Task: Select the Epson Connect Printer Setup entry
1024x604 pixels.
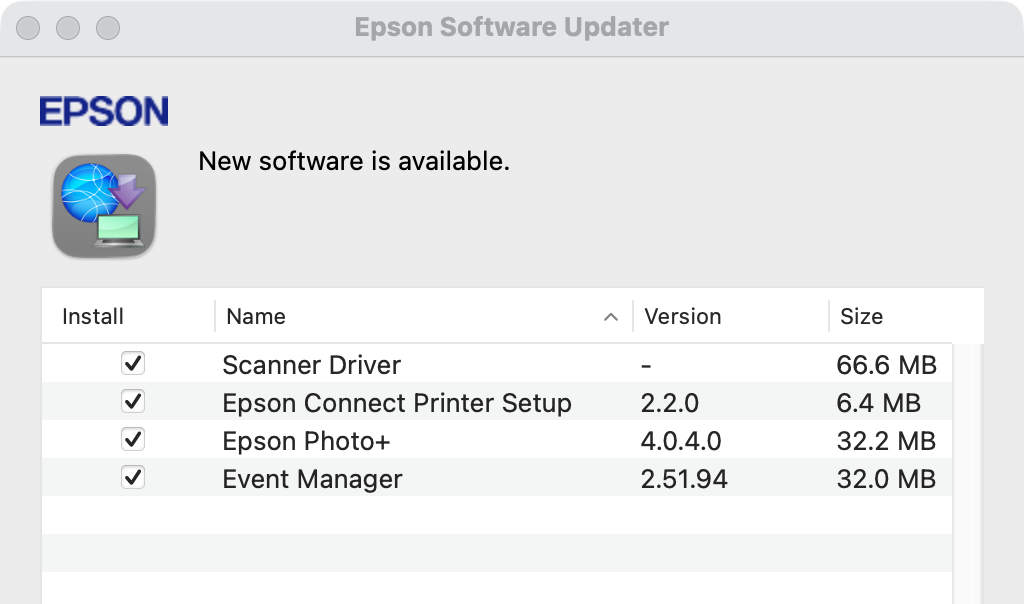Action: pos(395,403)
